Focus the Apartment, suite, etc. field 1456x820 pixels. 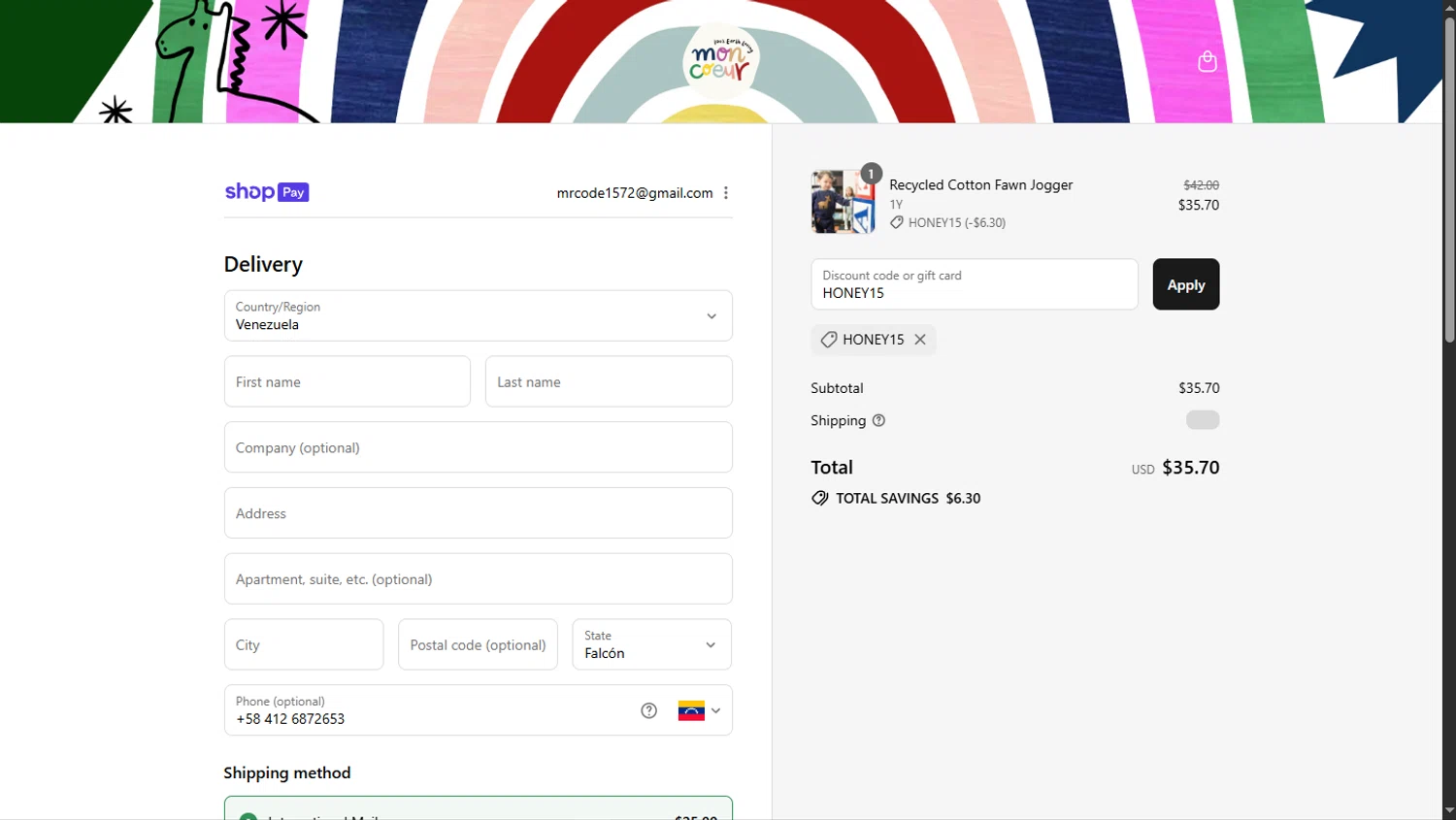pos(479,579)
